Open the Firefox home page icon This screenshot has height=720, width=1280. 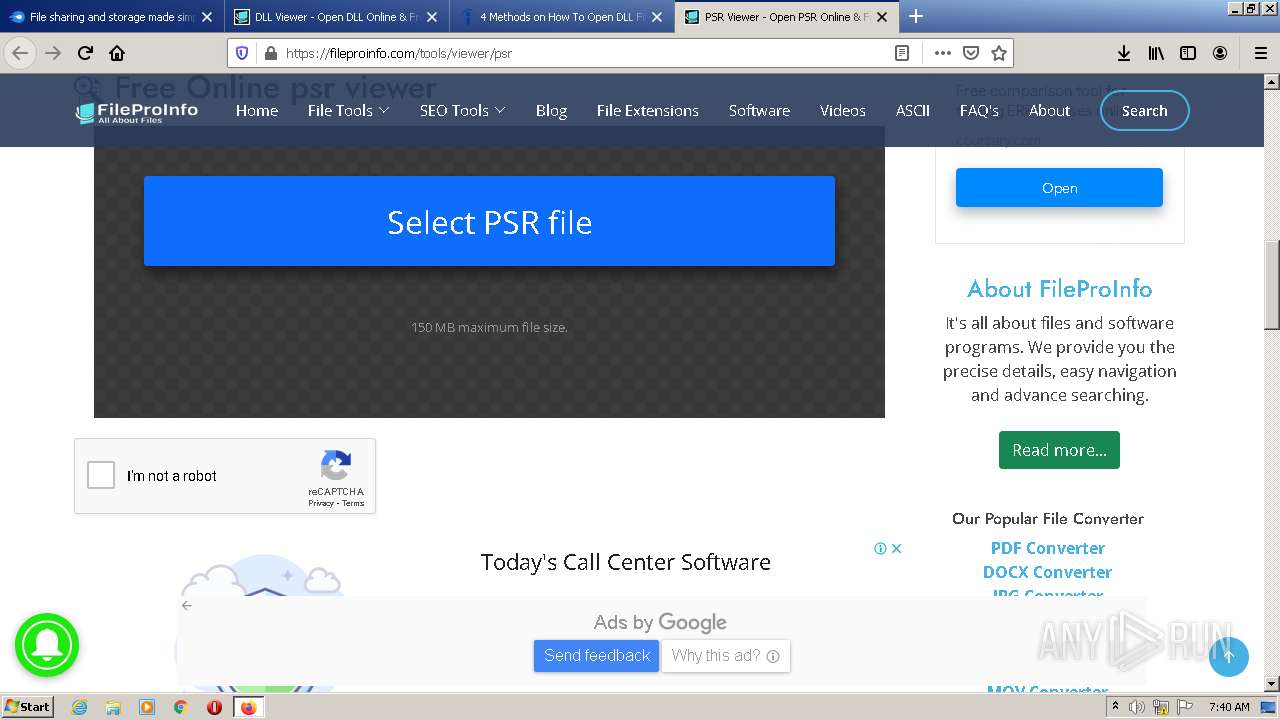coord(117,53)
